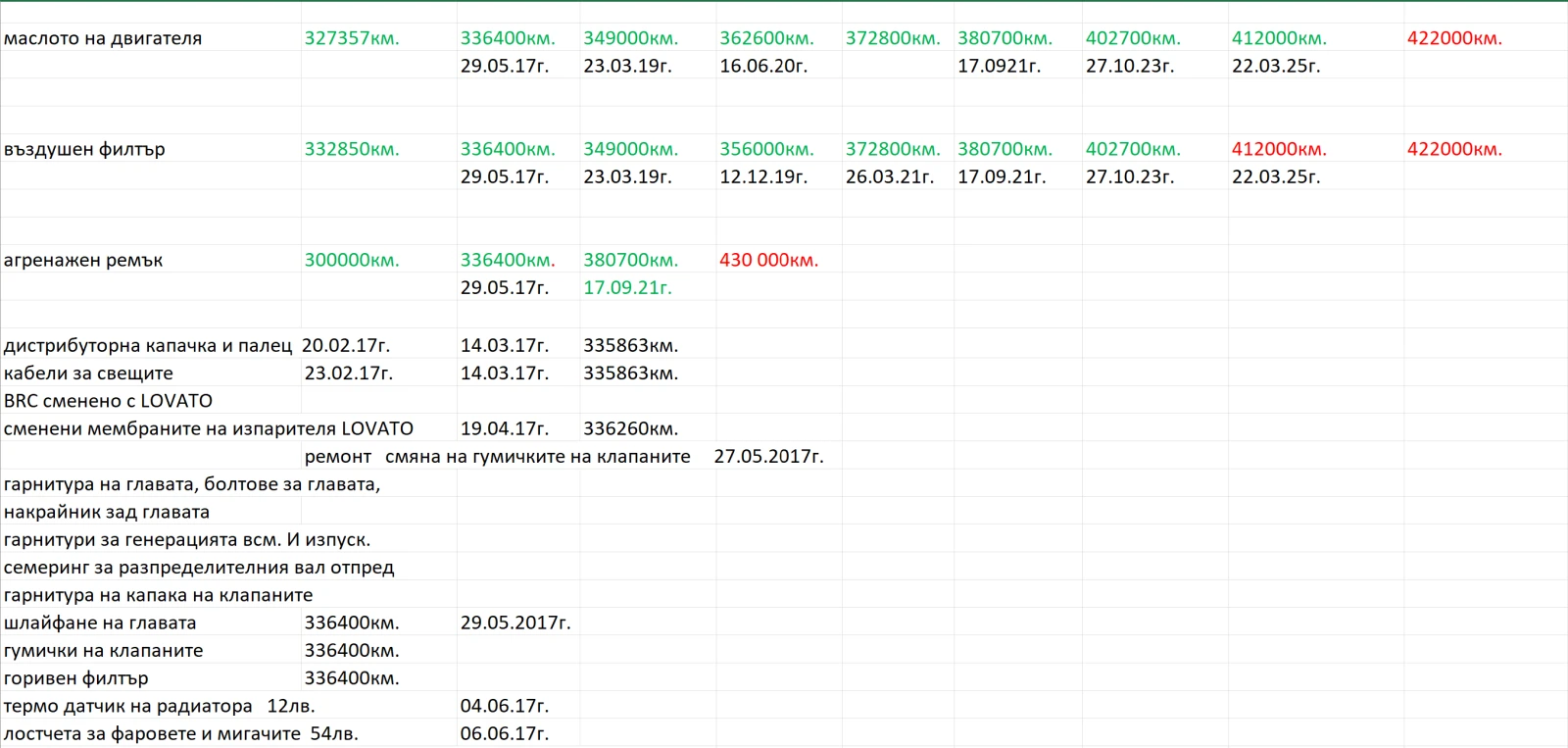Screen dimensions: 1568x748
Task: Select the 'агренажен ремък' label cell
Action: (x=83, y=260)
